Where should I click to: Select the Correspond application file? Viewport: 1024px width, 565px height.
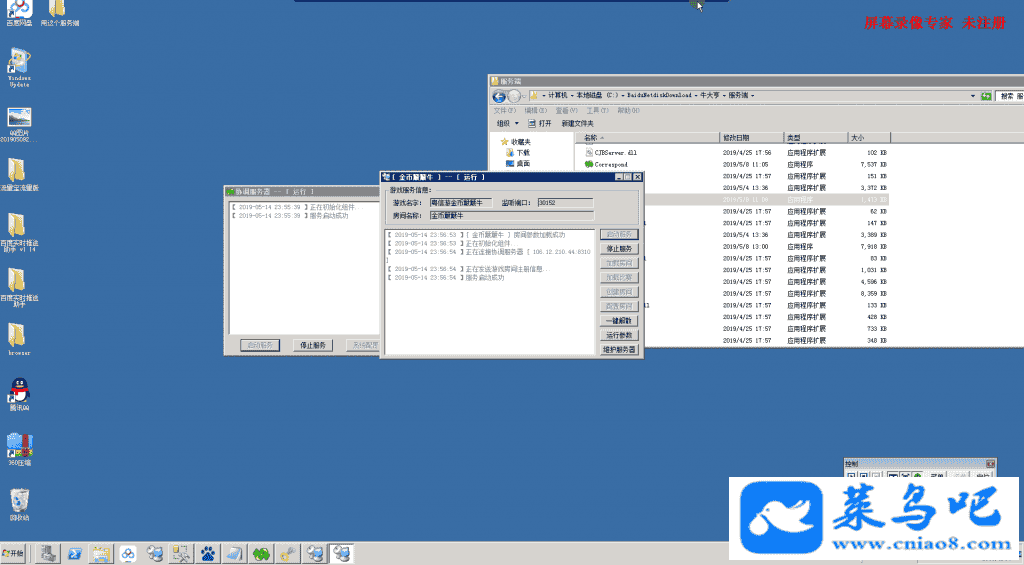[x=610, y=164]
